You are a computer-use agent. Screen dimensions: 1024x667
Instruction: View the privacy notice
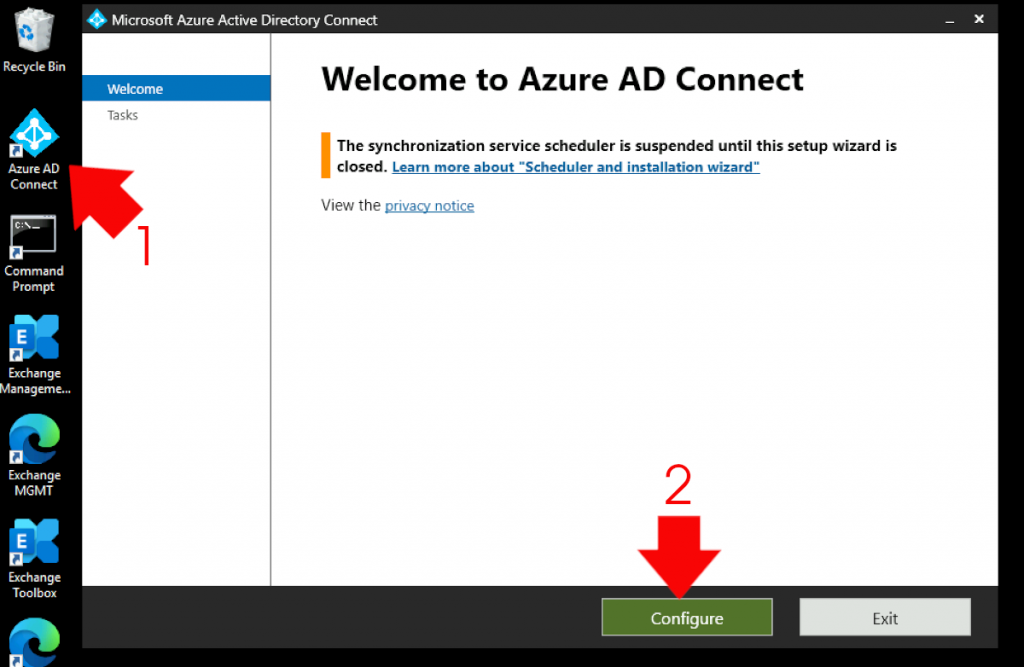(429, 205)
